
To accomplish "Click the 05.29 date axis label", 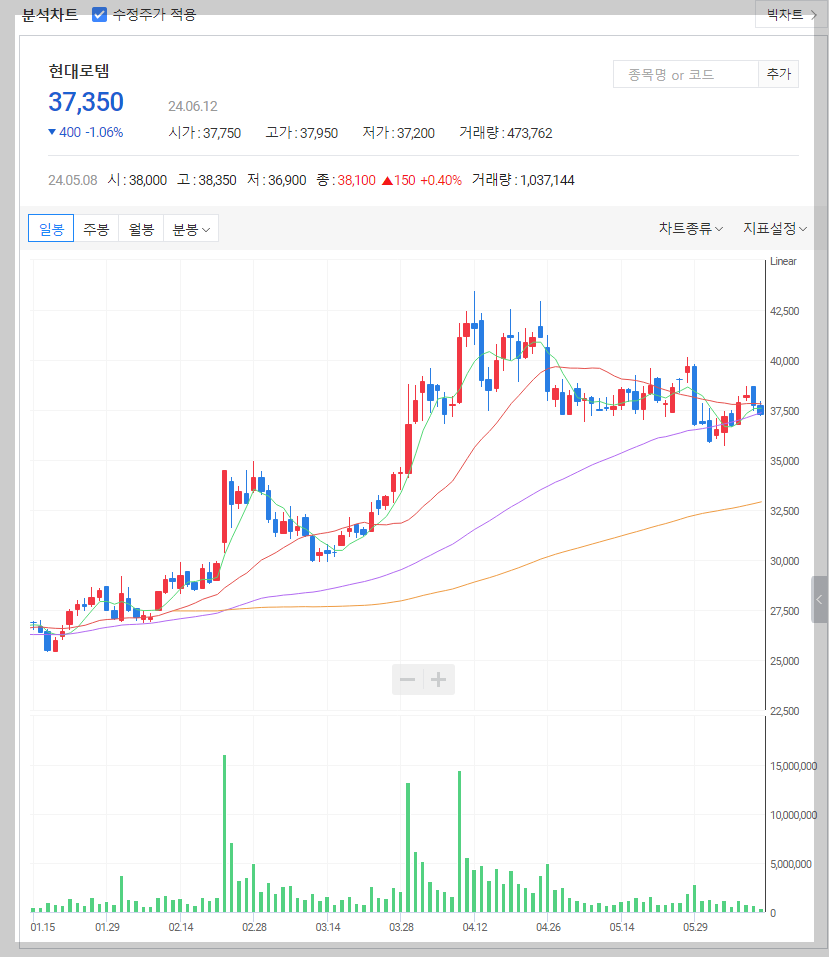I will [695, 927].
